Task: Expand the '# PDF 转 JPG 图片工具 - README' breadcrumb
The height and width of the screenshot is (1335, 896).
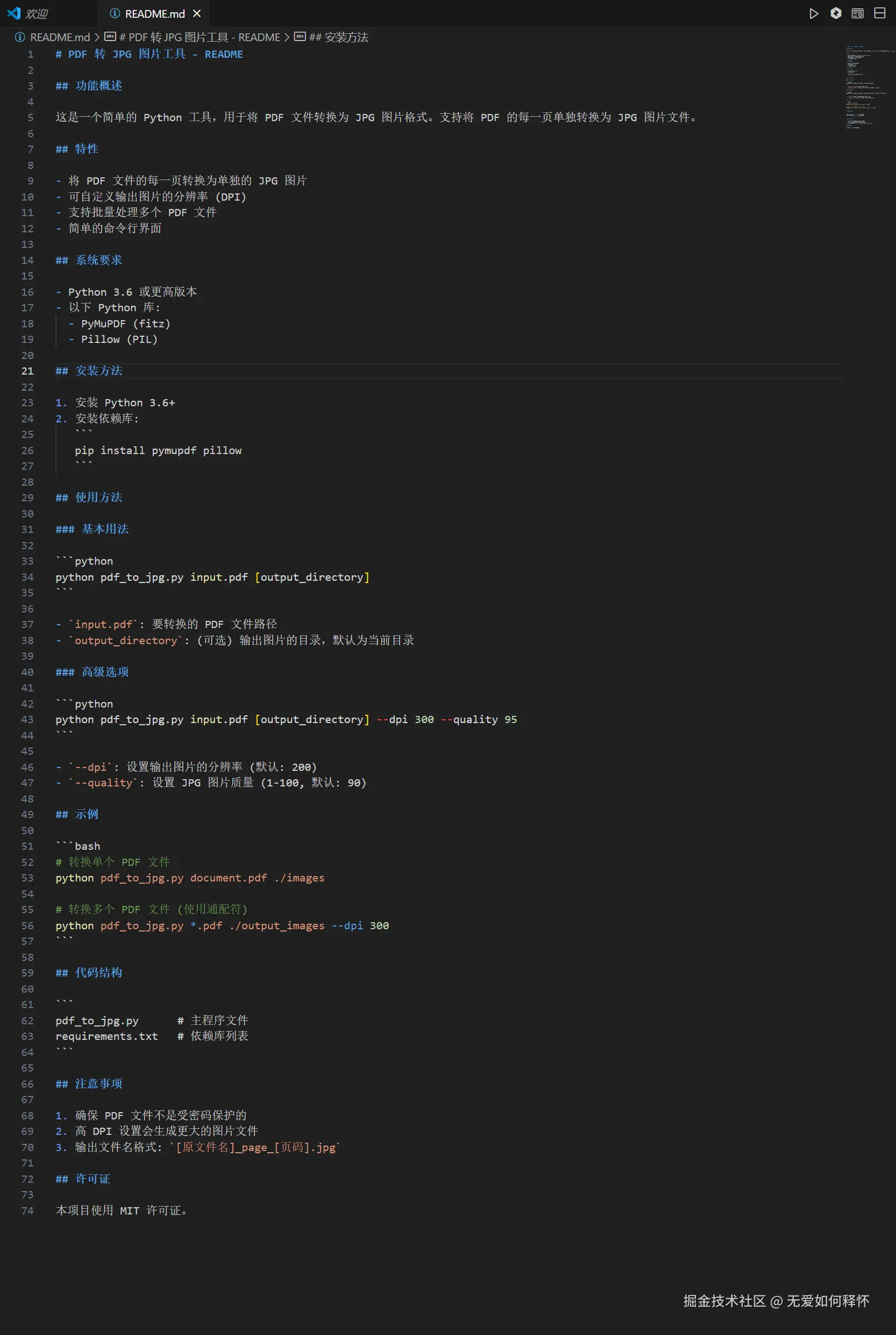Action: pos(193,37)
